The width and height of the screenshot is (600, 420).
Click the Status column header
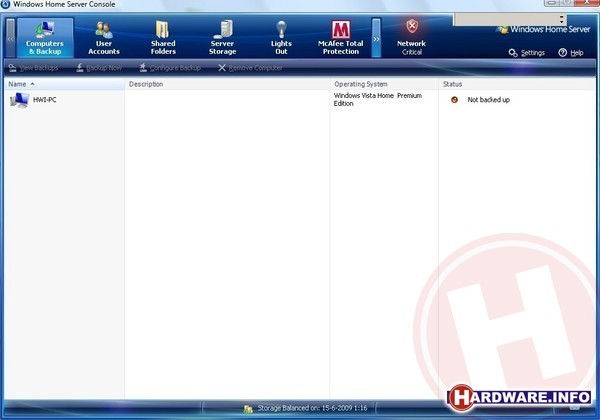point(517,84)
